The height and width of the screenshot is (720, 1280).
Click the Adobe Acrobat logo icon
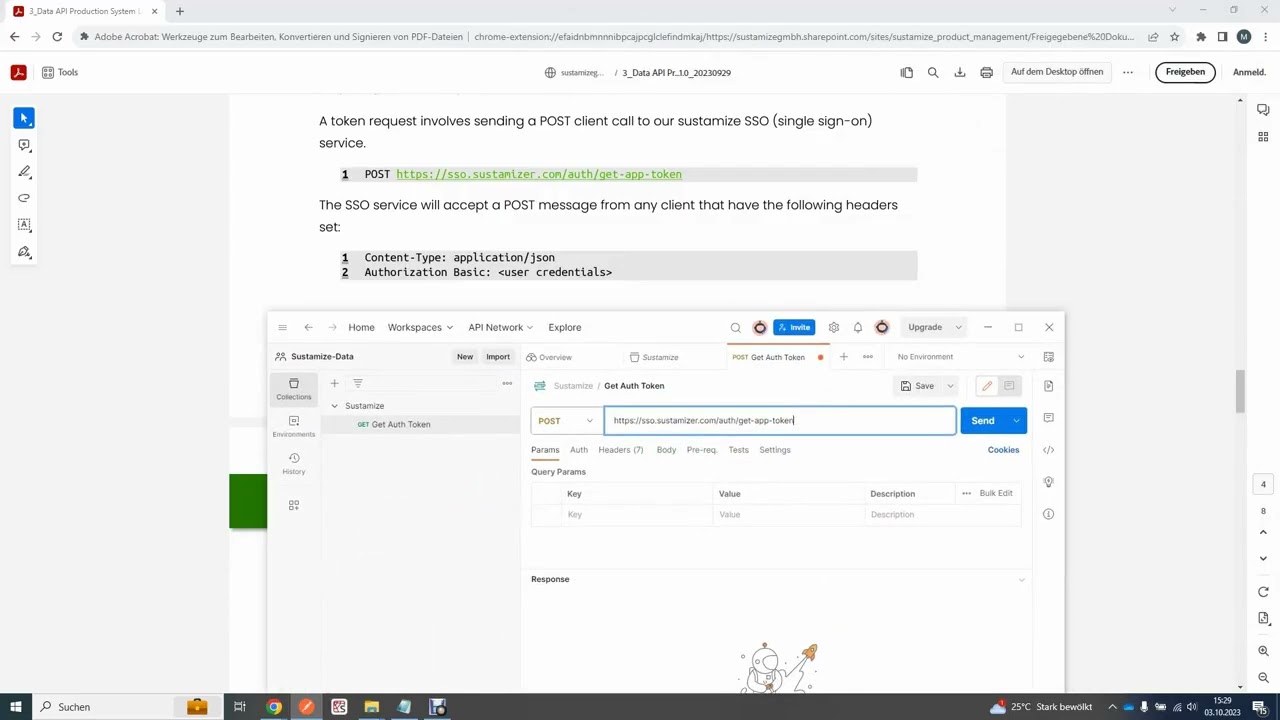tap(18, 72)
